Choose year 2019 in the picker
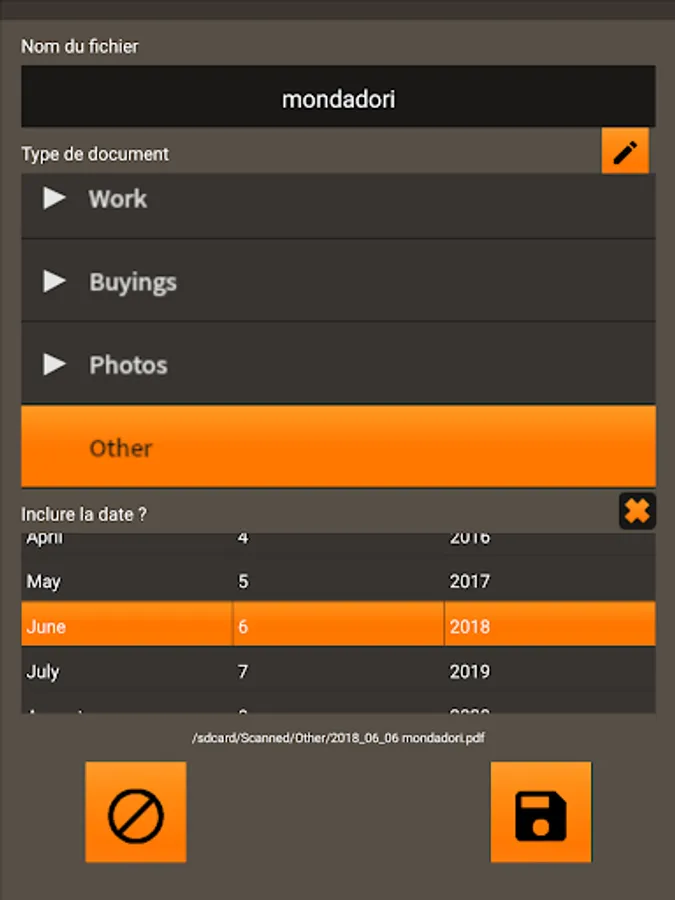The width and height of the screenshot is (675, 900). point(470,671)
